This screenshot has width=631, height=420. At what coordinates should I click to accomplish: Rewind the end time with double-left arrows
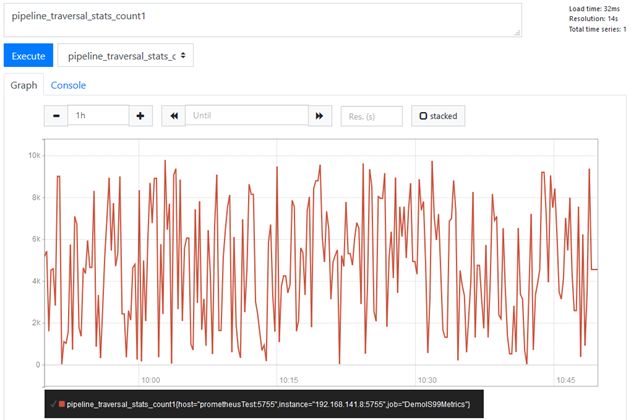click(x=173, y=116)
